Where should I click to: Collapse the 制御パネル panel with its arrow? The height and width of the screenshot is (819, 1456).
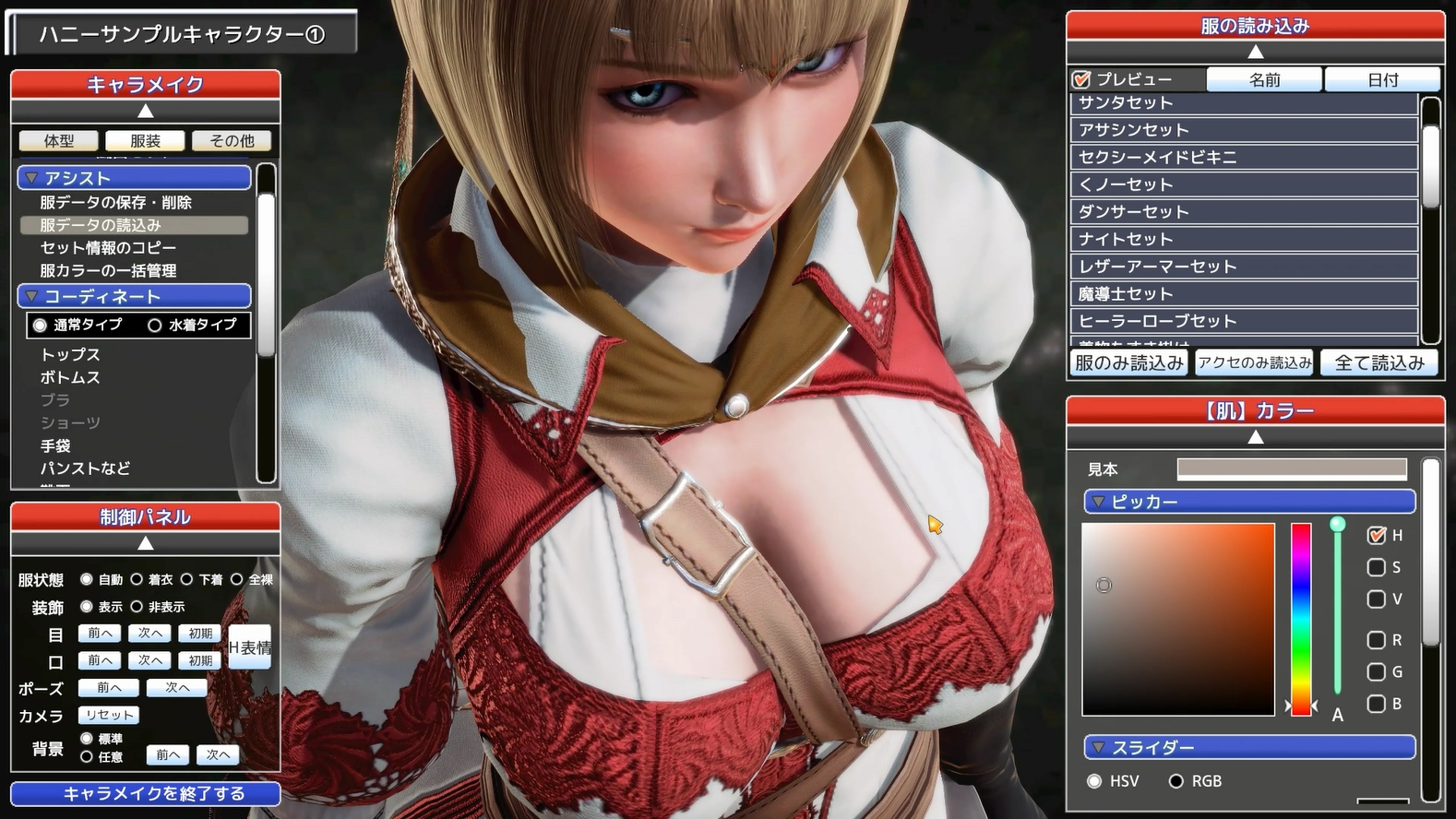(145, 544)
